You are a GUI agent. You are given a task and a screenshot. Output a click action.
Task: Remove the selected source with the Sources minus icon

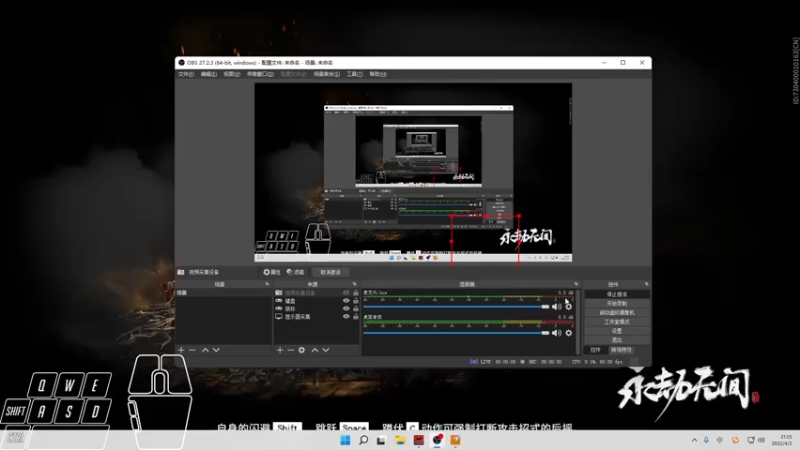[x=290, y=350]
